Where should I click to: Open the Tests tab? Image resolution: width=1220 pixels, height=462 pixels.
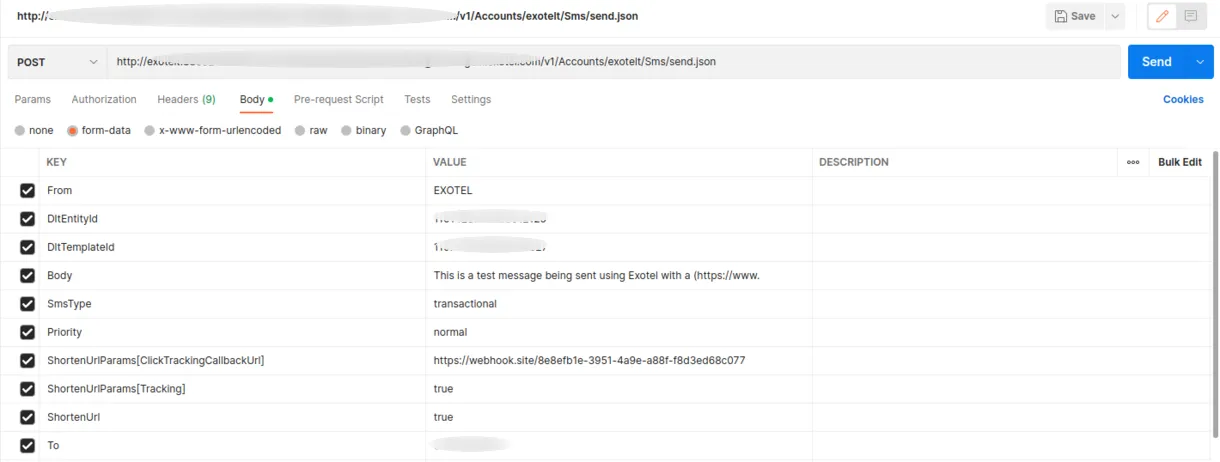pyautogui.click(x=417, y=100)
